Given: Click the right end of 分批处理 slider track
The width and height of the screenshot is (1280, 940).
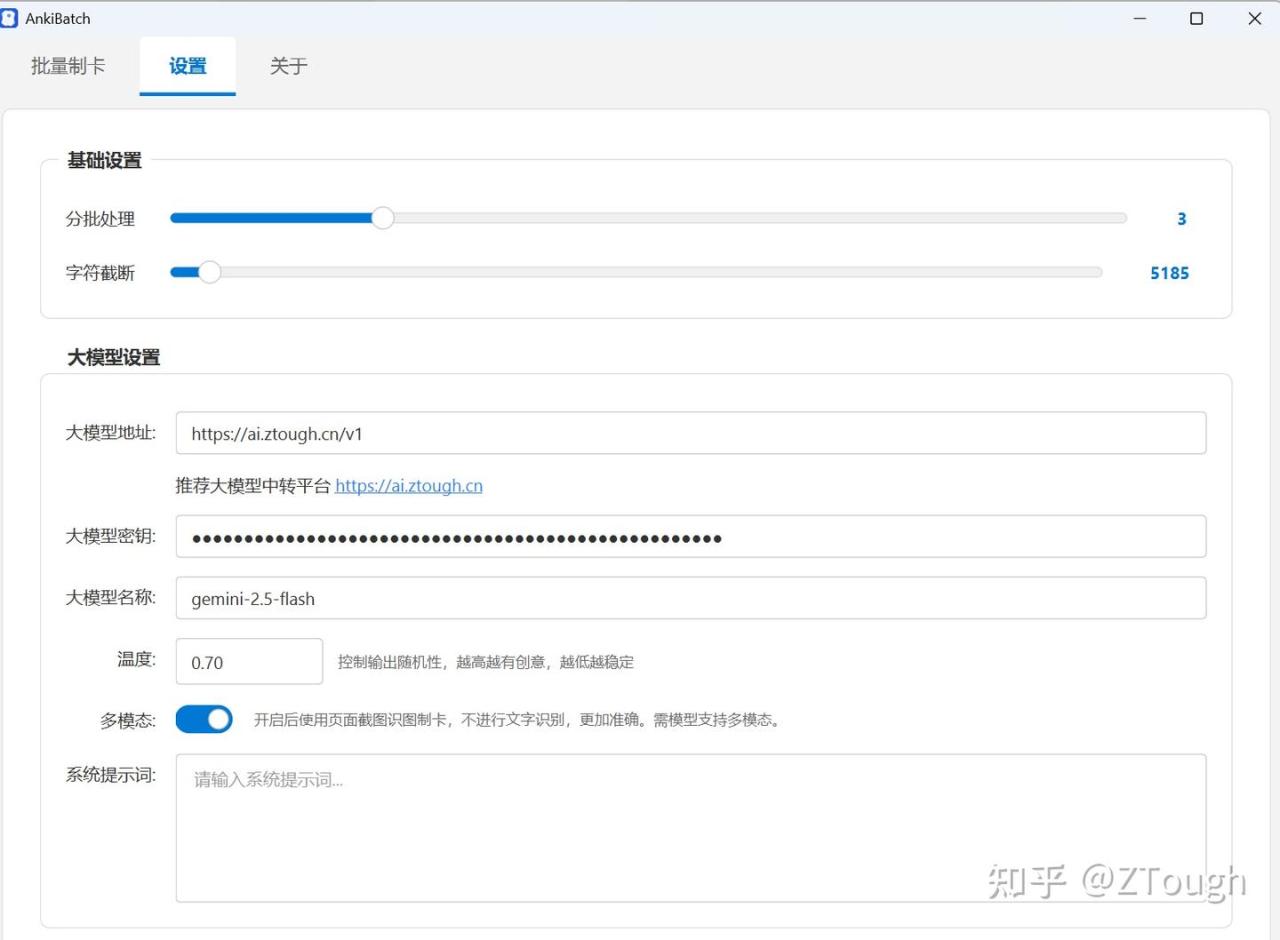Looking at the screenshot, I should tap(1120, 218).
